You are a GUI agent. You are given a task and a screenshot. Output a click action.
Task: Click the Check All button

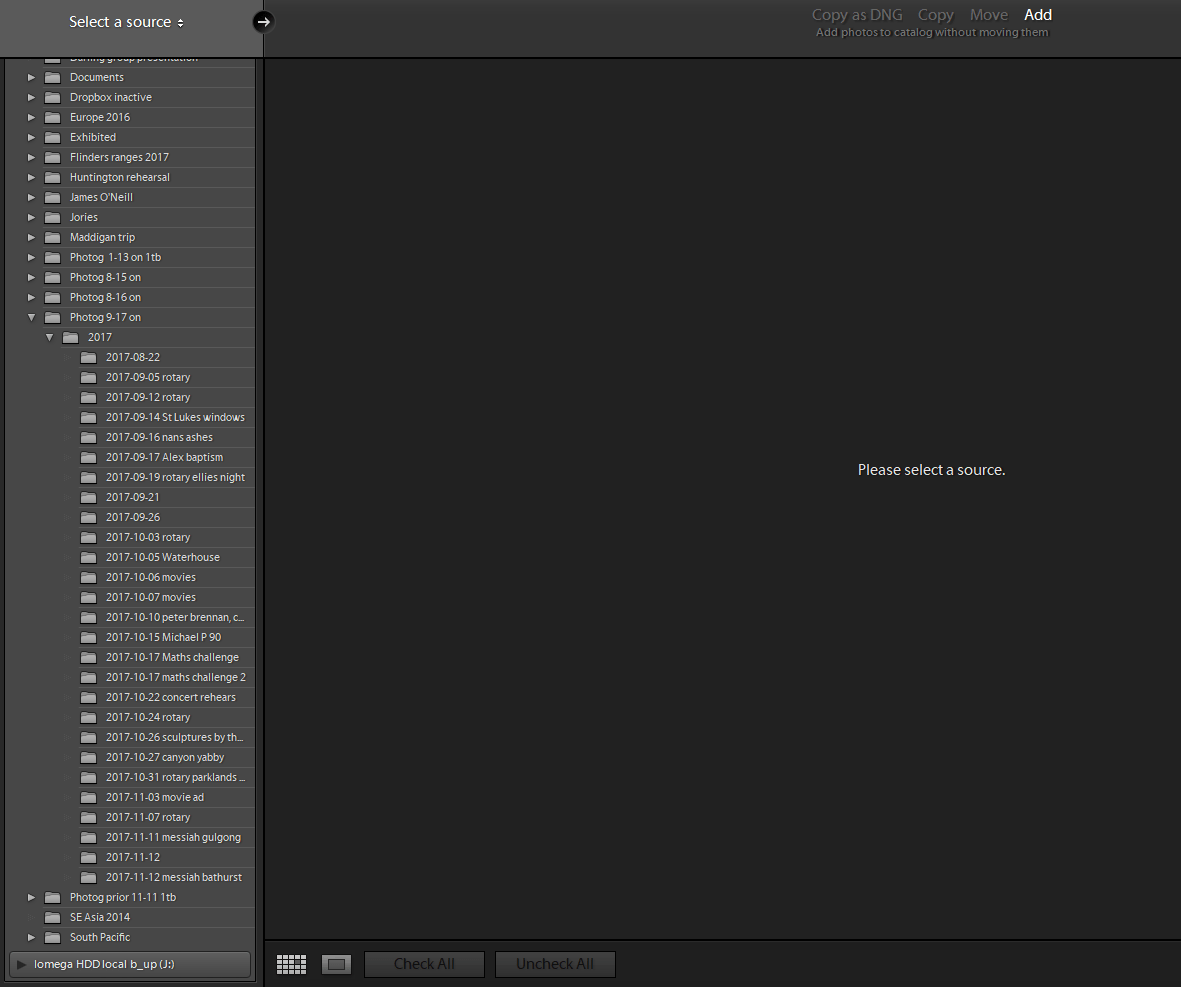click(x=424, y=963)
